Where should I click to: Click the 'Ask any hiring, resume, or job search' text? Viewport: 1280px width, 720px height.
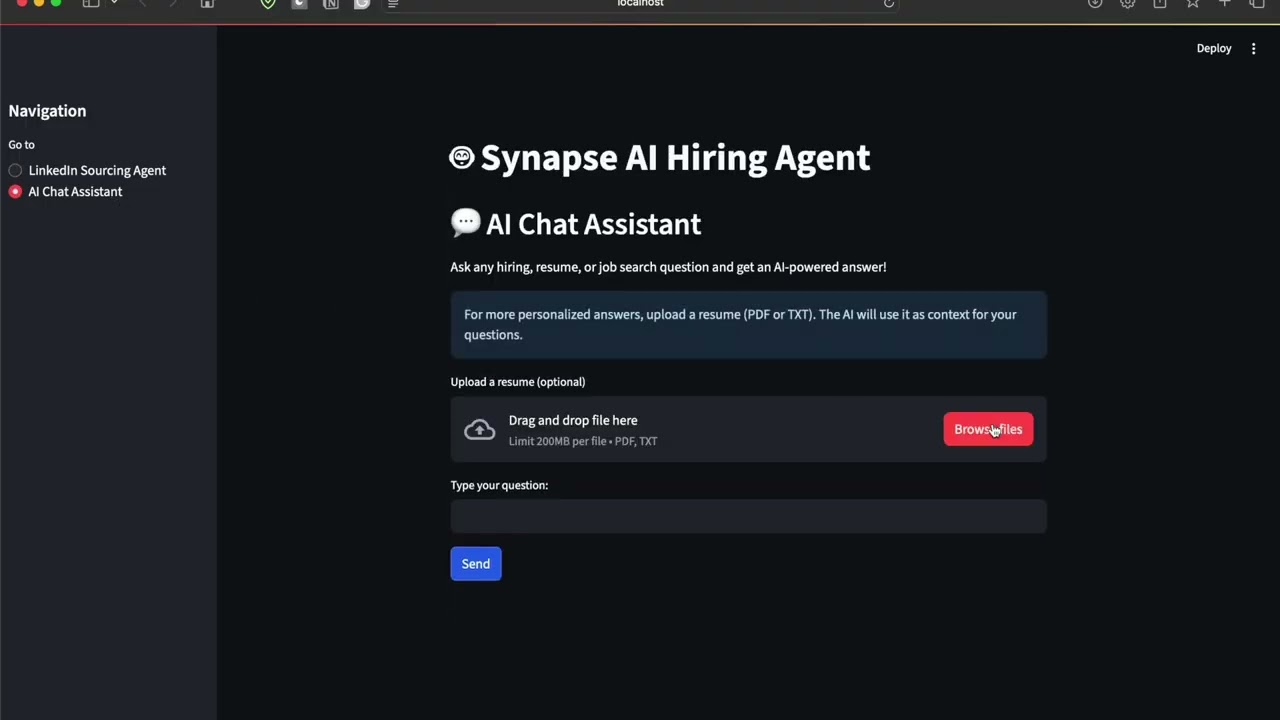pyautogui.click(x=668, y=267)
